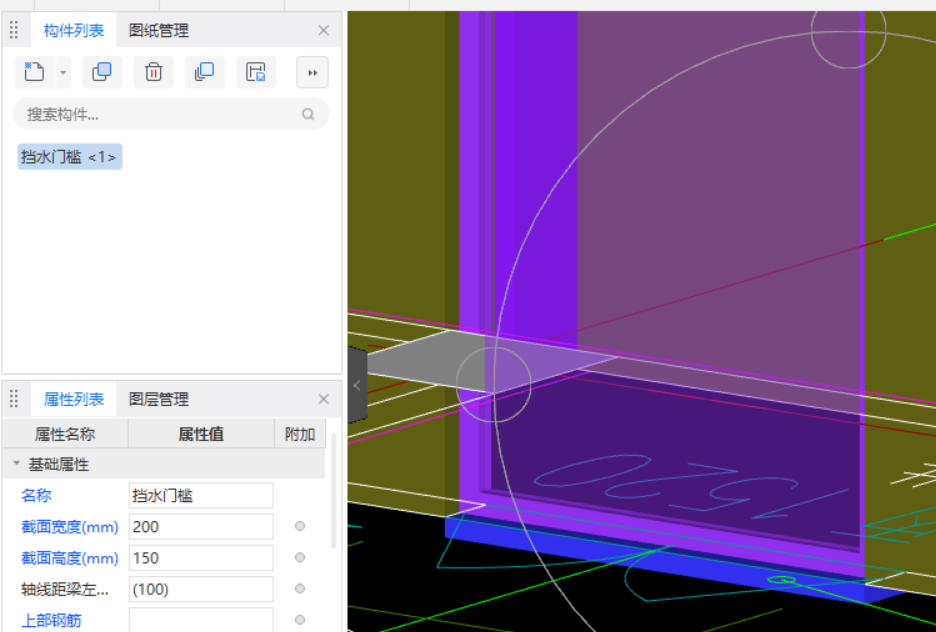Click the 截面高度(mm) property label

[x=70, y=558]
